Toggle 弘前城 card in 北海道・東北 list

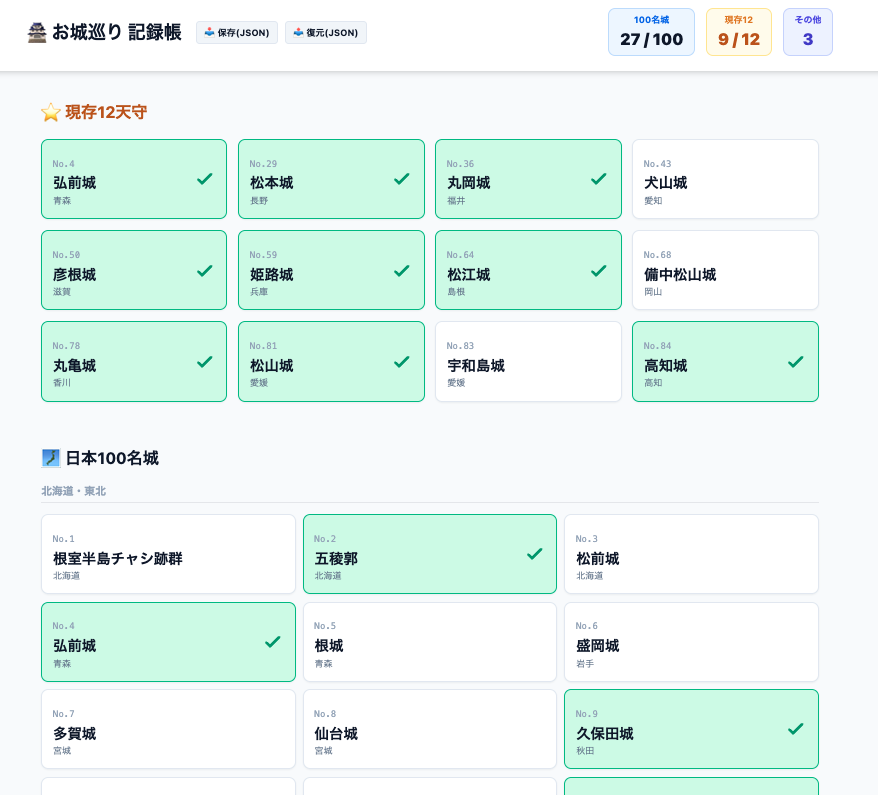(168, 642)
